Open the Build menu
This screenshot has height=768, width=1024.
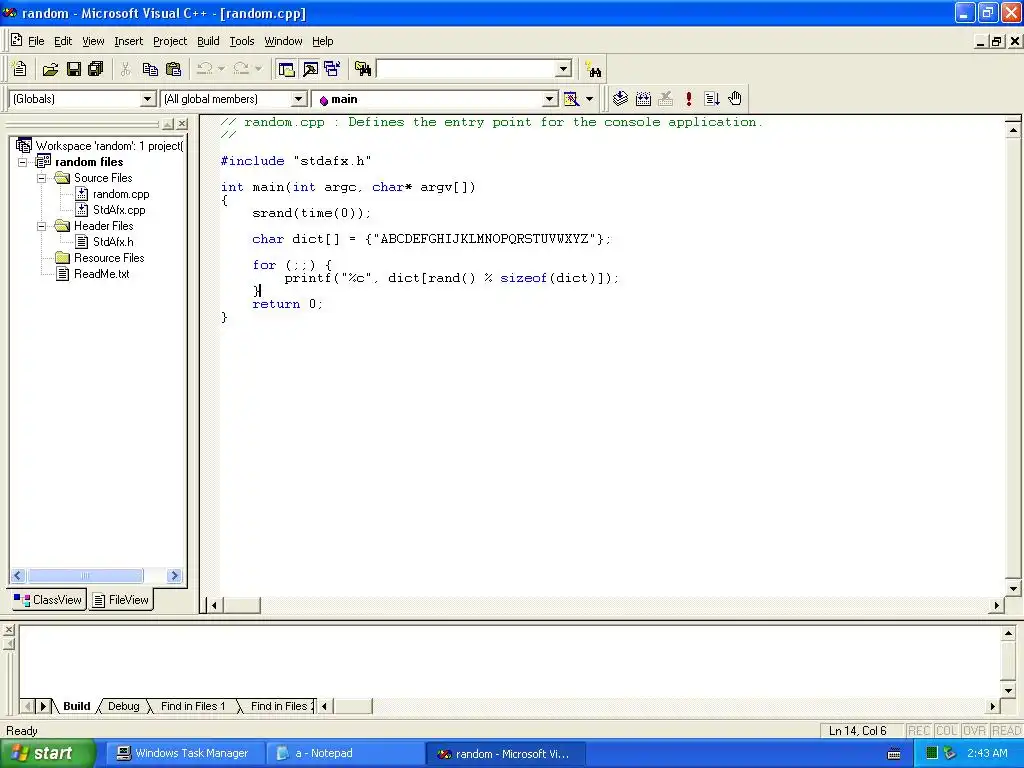coord(208,41)
